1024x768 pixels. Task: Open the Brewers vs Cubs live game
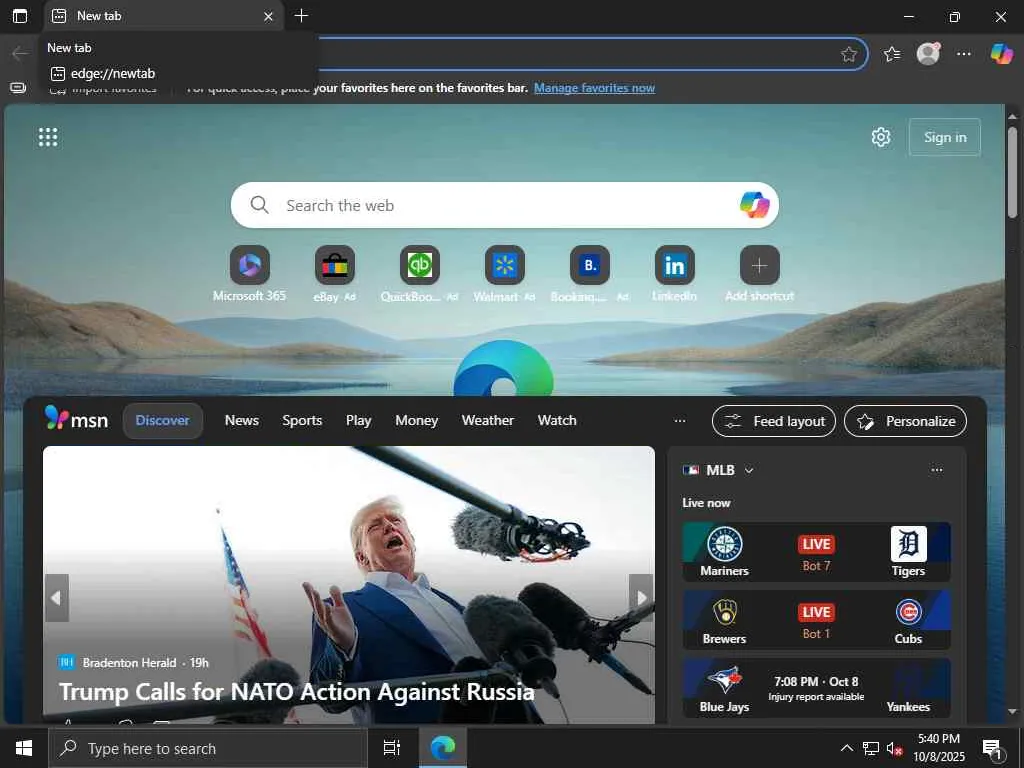[816, 620]
